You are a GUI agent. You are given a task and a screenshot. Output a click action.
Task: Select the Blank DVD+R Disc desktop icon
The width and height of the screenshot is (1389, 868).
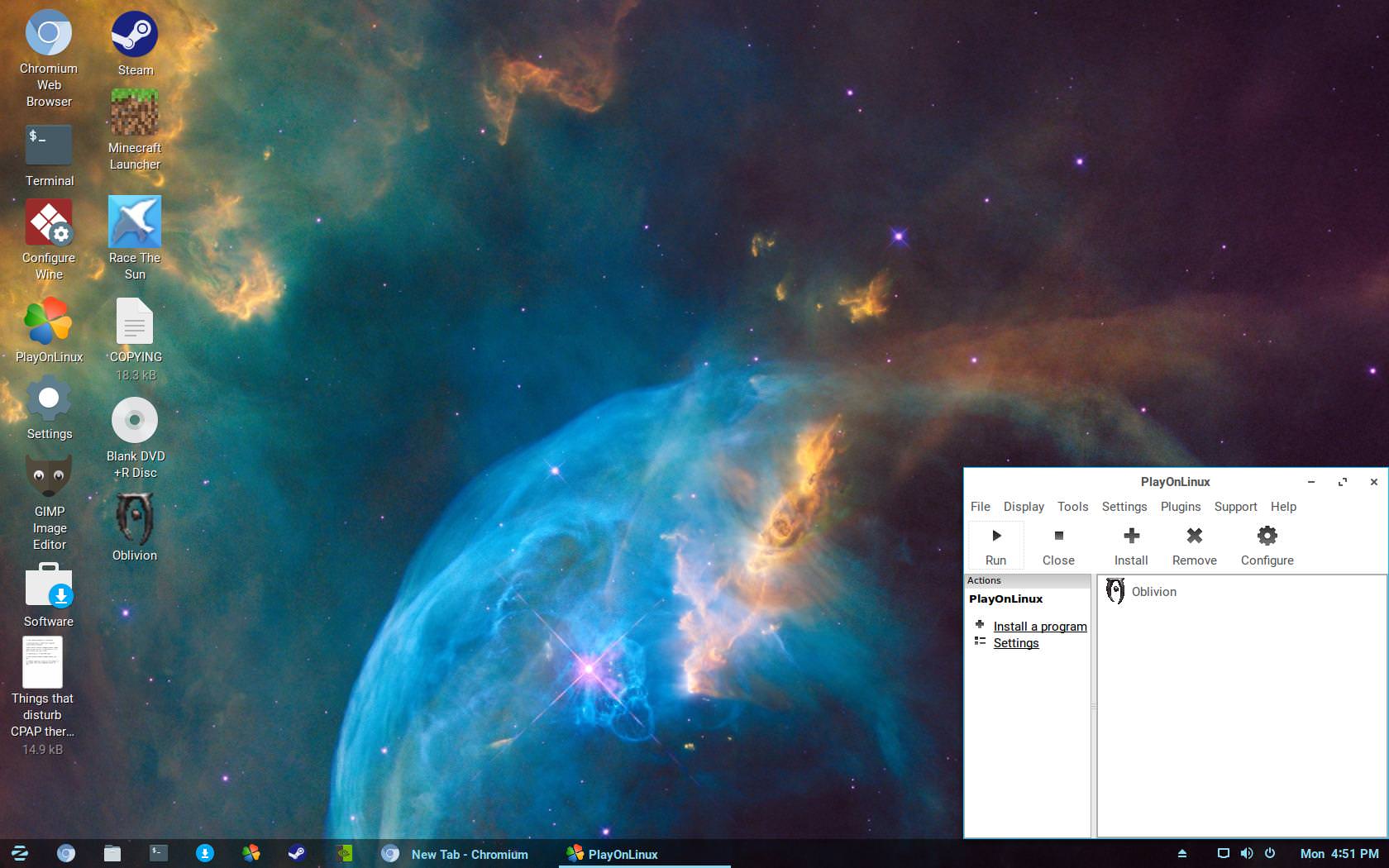click(135, 438)
